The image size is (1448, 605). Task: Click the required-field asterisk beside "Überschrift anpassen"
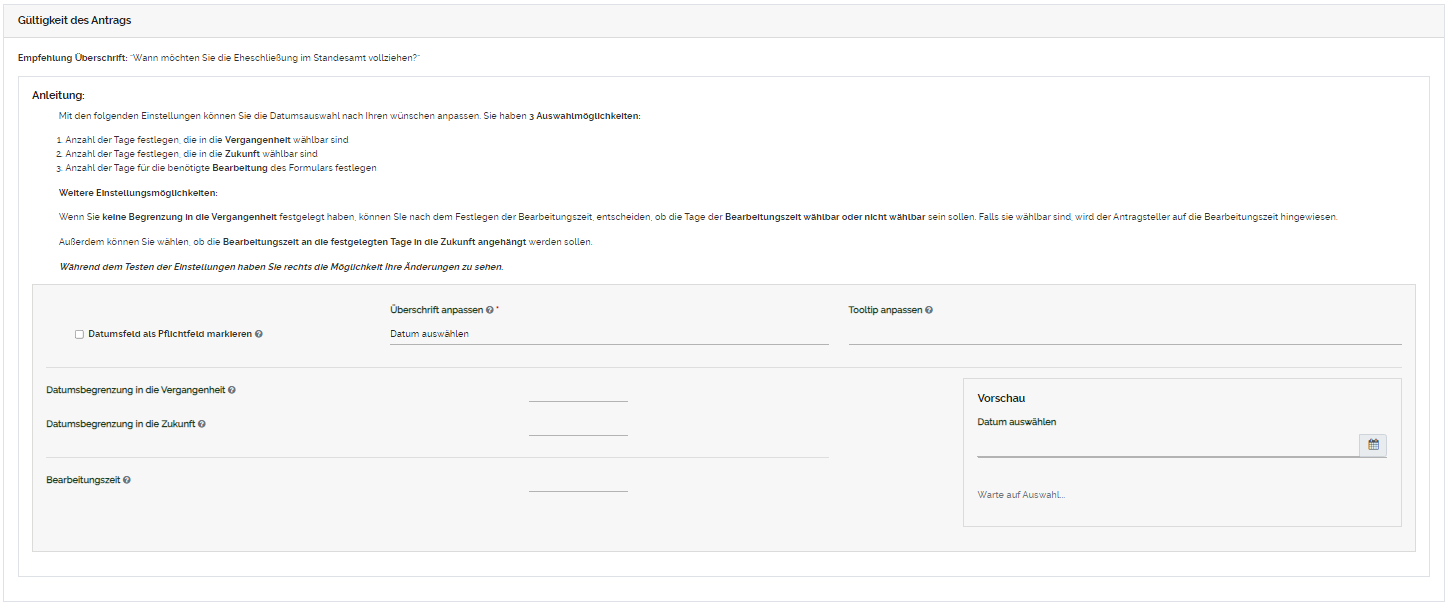click(497, 310)
